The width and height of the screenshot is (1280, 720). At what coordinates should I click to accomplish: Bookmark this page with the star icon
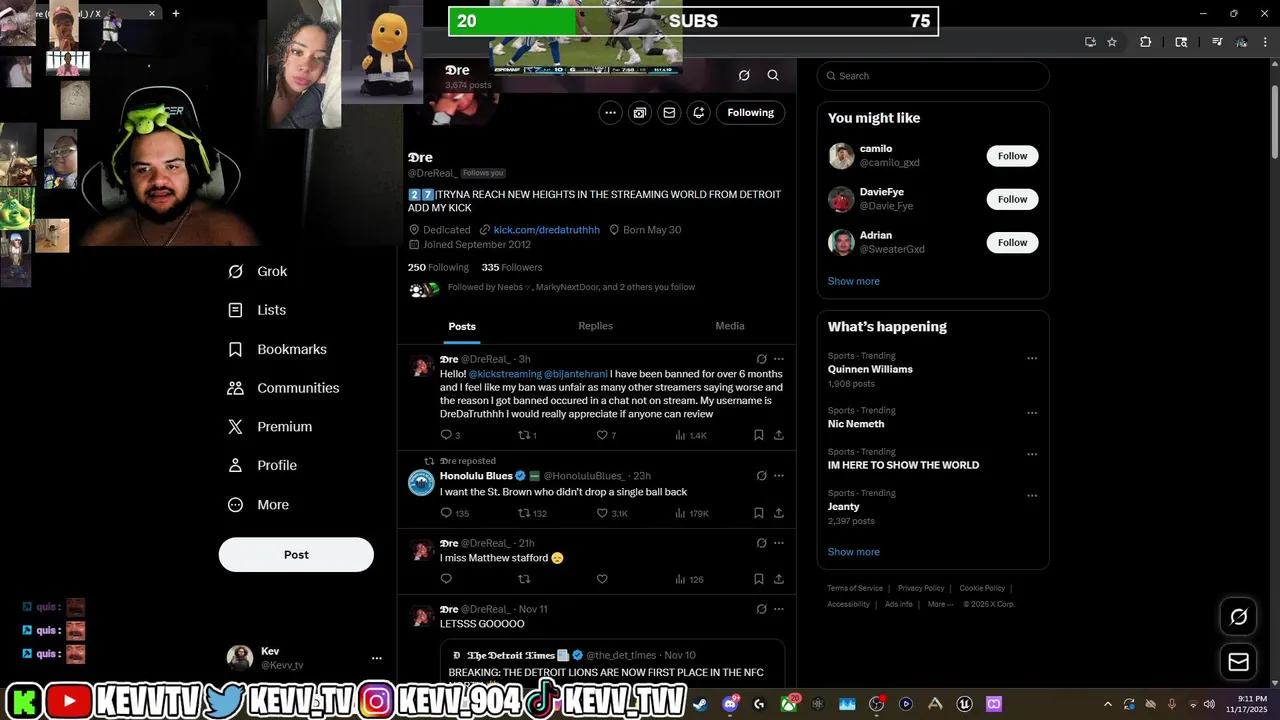coord(1112,42)
